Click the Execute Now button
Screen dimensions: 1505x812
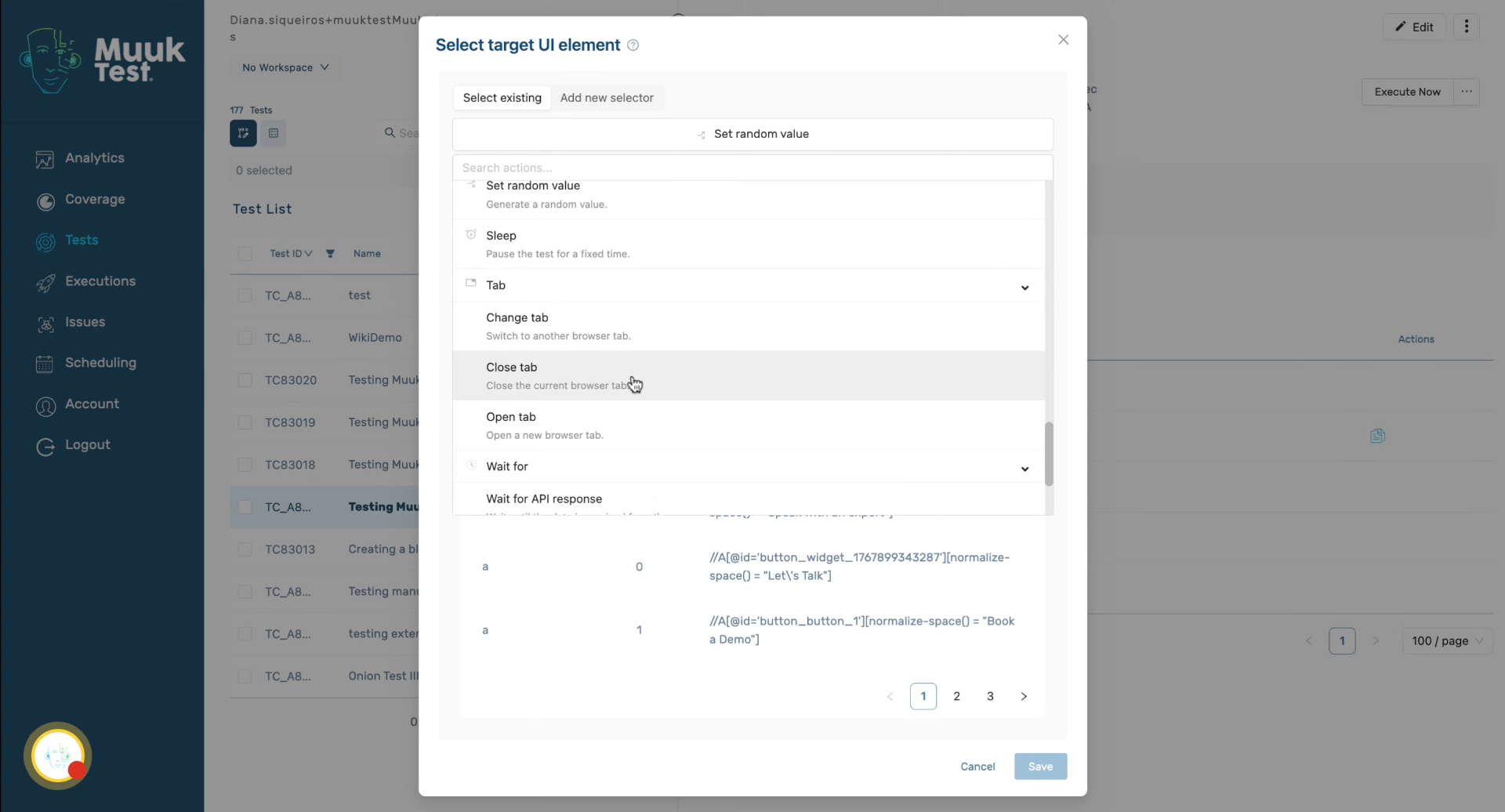[1407, 92]
